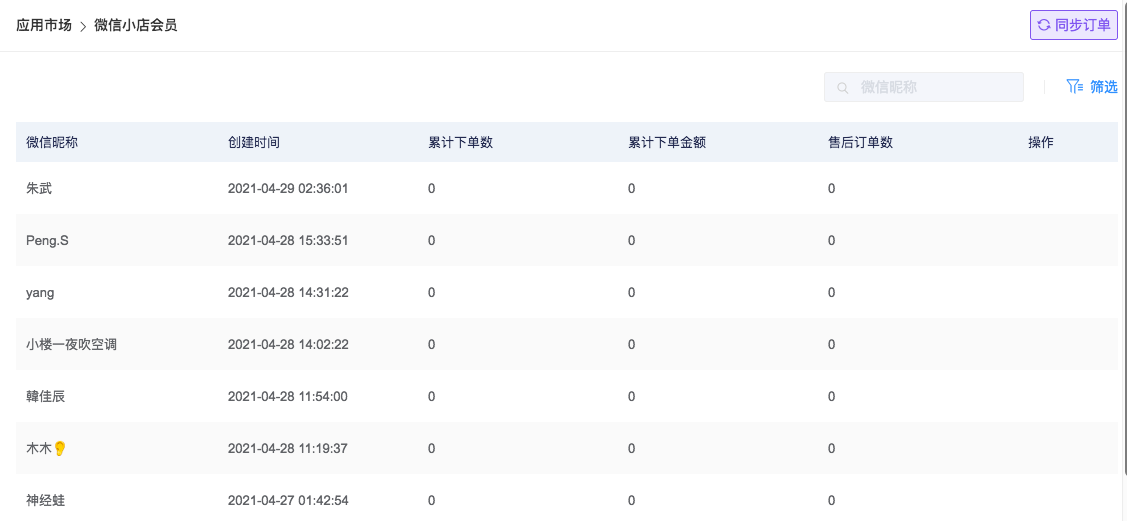Click the sync icon in 同步订单 button
Screen dimensions: 1127x521
pos(1044,25)
